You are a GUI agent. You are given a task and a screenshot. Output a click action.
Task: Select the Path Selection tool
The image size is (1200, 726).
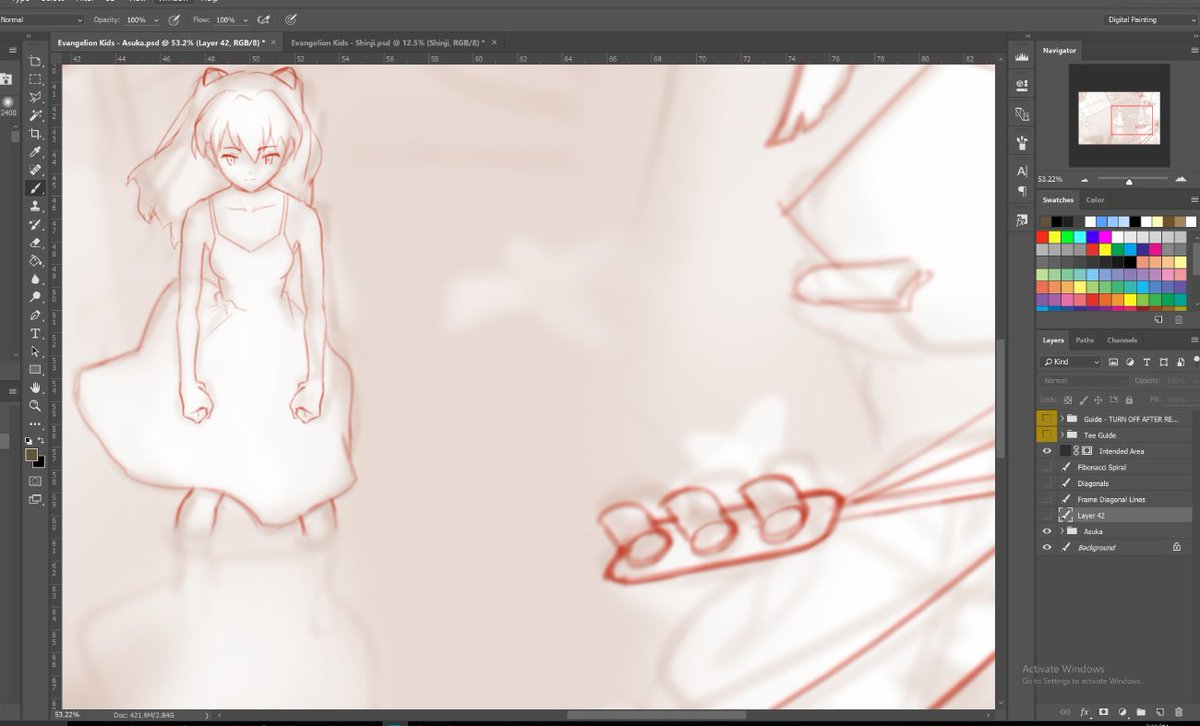[x=35, y=351]
